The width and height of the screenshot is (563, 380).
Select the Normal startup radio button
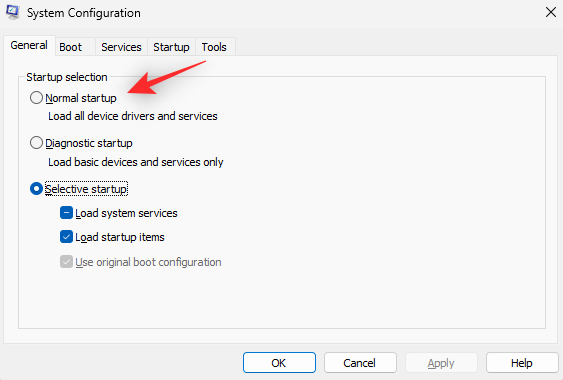36,98
